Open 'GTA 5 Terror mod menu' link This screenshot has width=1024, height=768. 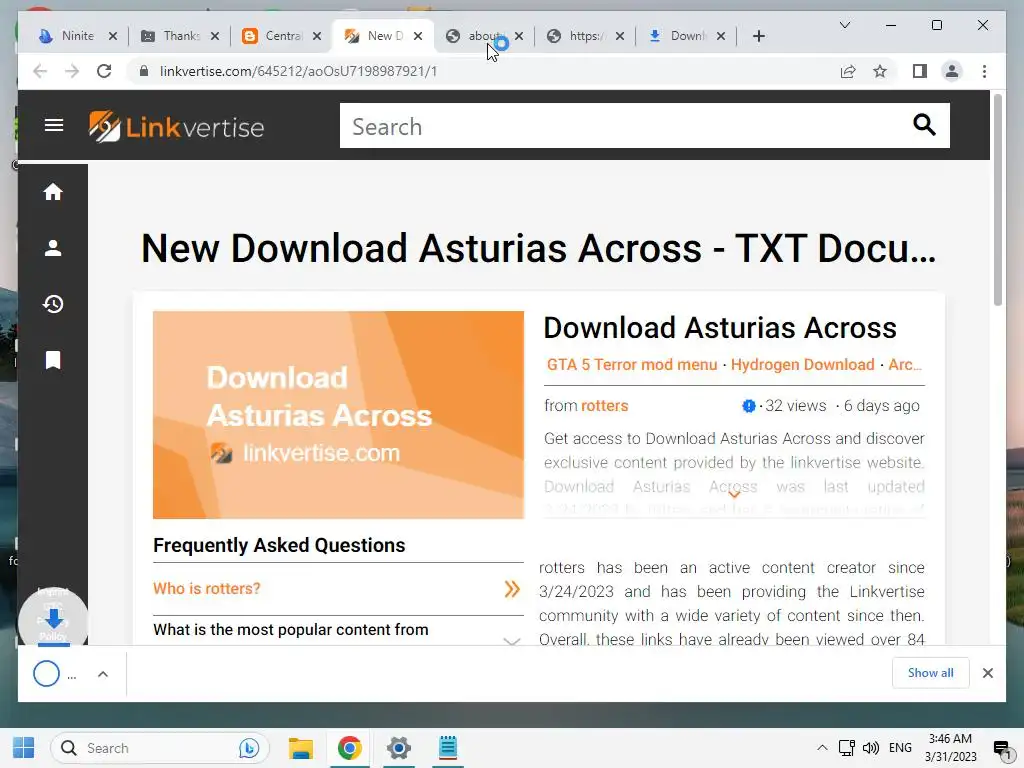pyautogui.click(x=632, y=364)
